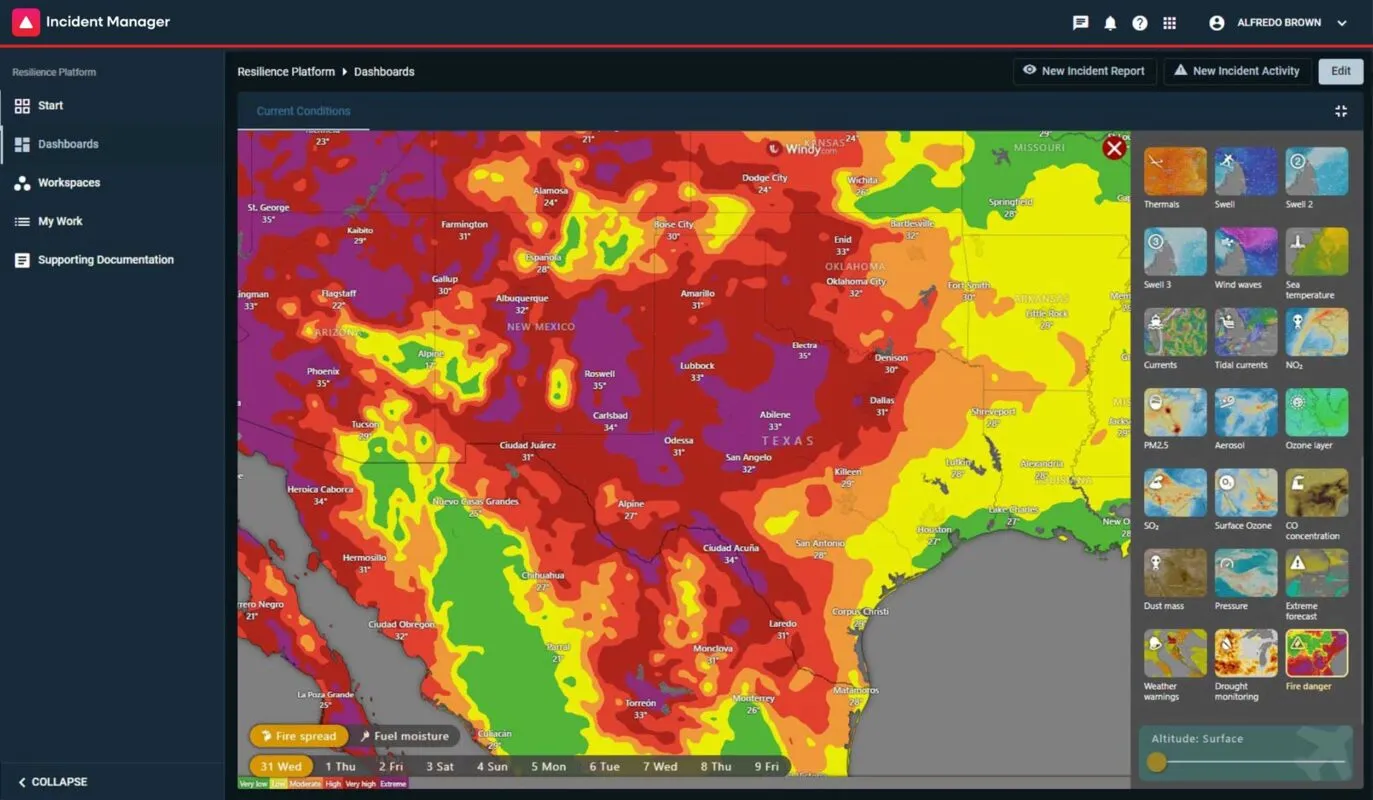Click the breadcrumb arrow after Resilience Platform
Screen dimensions: 1373x800
tap(344, 72)
